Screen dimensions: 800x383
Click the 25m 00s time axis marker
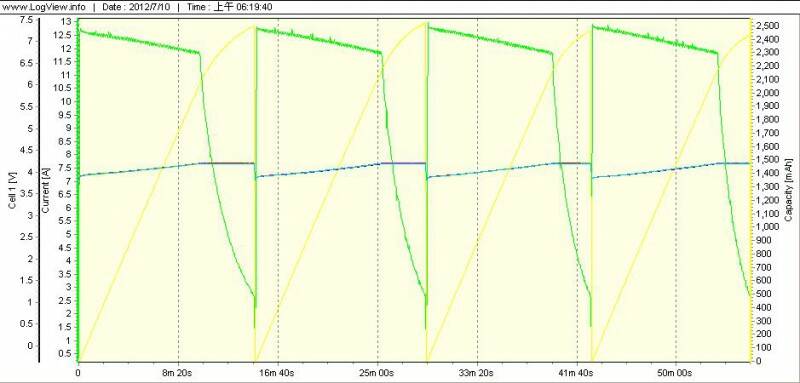click(378, 373)
